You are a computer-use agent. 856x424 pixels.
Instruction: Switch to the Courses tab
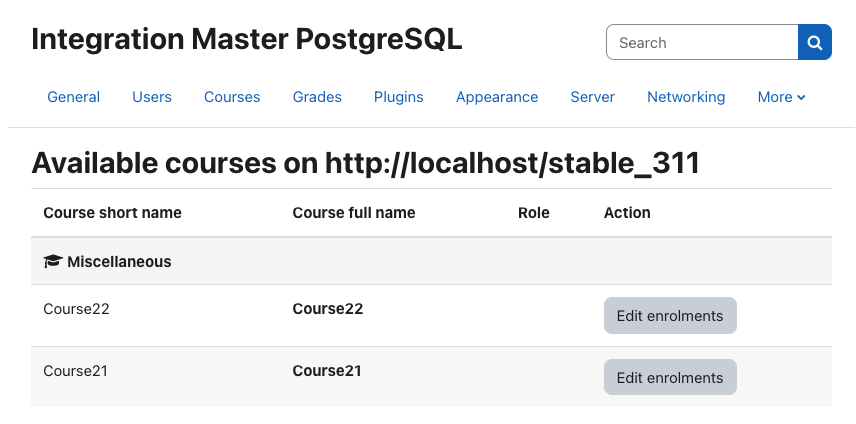[x=232, y=97]
